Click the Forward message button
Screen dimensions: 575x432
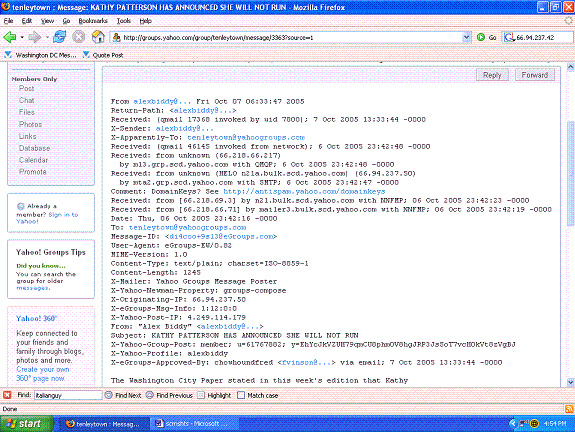click(535, 75)
